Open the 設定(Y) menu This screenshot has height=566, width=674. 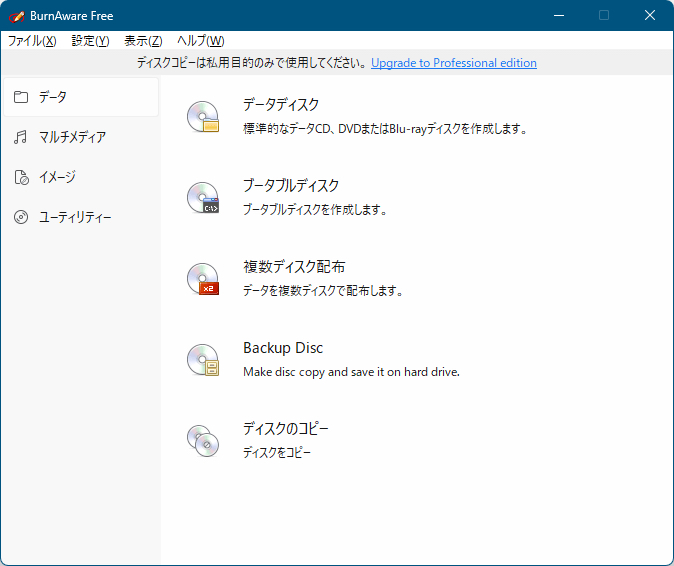(90, 41)
